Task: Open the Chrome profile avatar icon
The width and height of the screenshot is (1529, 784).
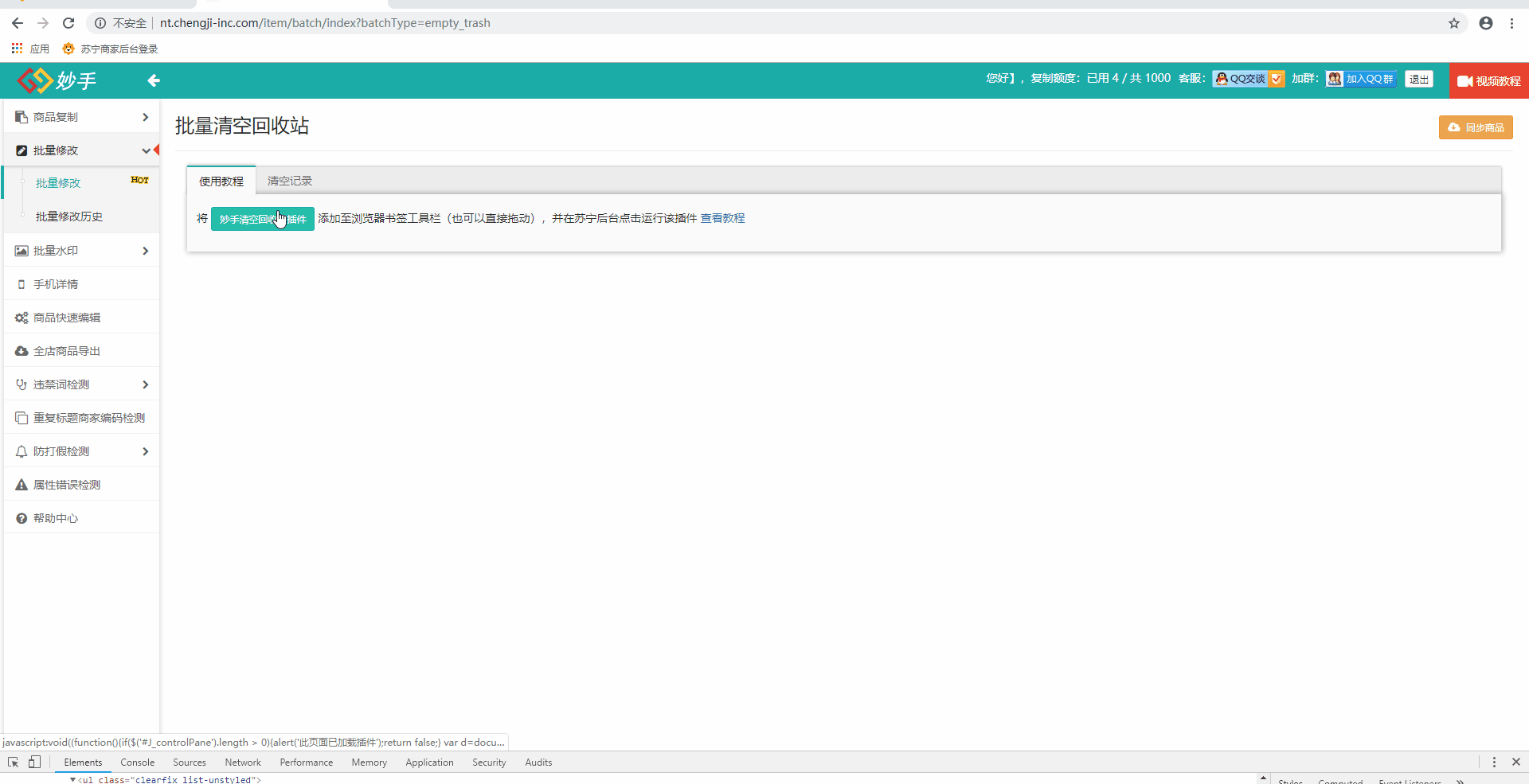Action: click(1486, 23)
